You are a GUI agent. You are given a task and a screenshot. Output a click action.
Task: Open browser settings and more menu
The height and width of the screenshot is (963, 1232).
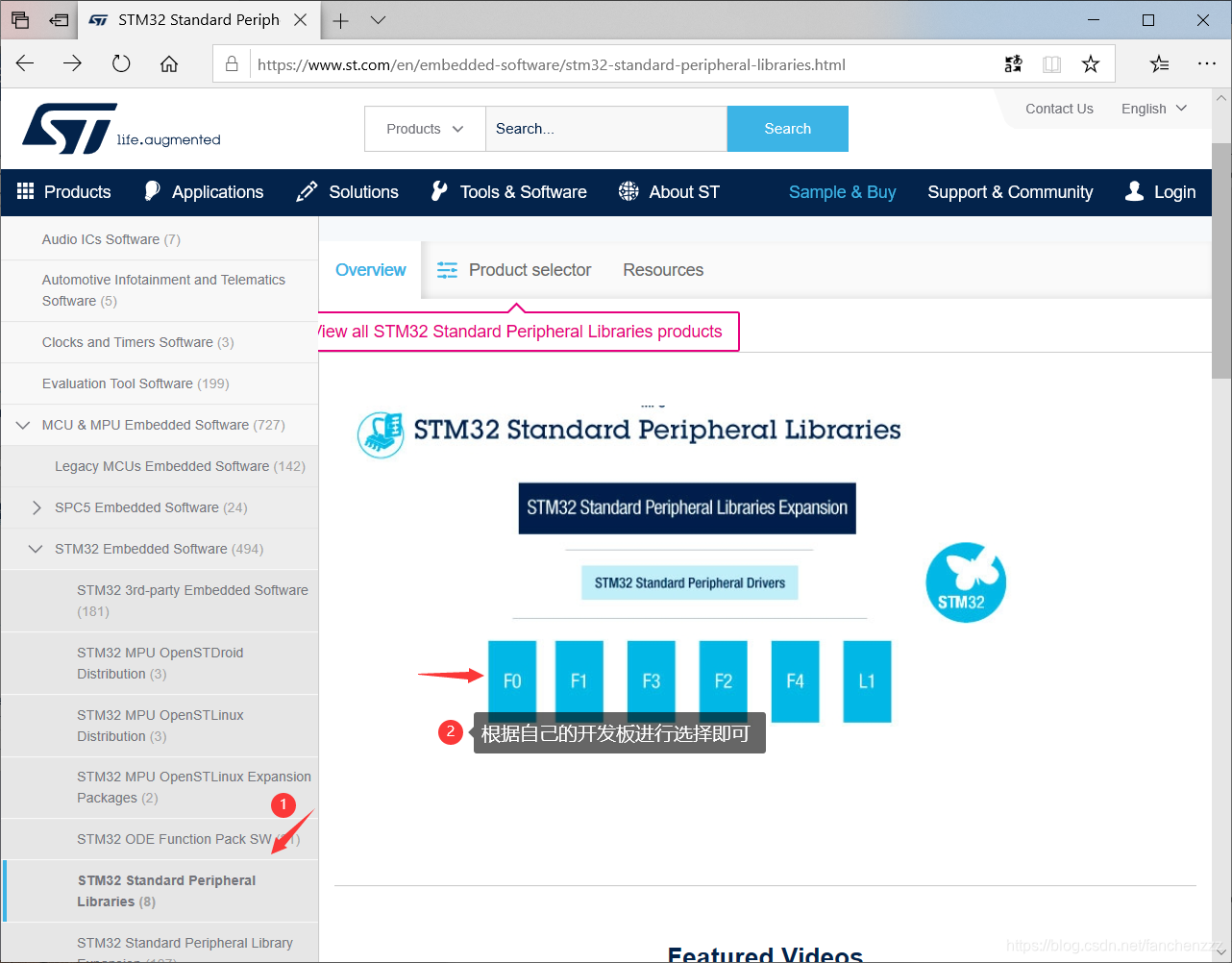1207,64
